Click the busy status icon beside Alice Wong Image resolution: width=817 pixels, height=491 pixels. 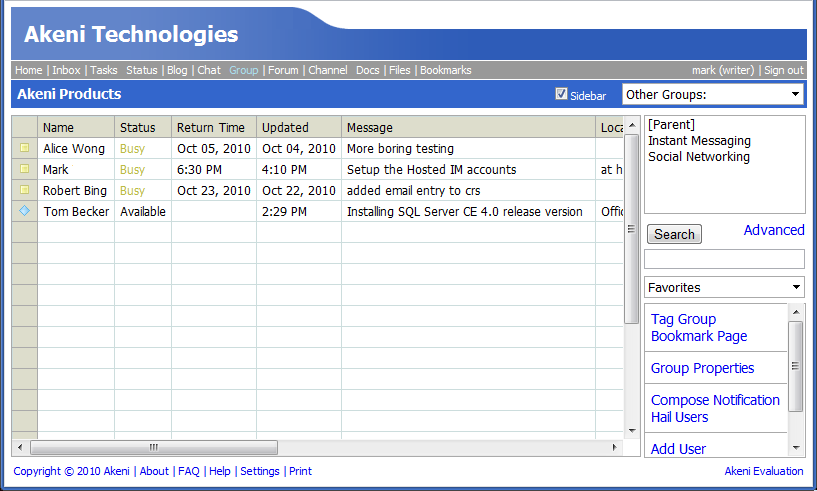[25, 149]
